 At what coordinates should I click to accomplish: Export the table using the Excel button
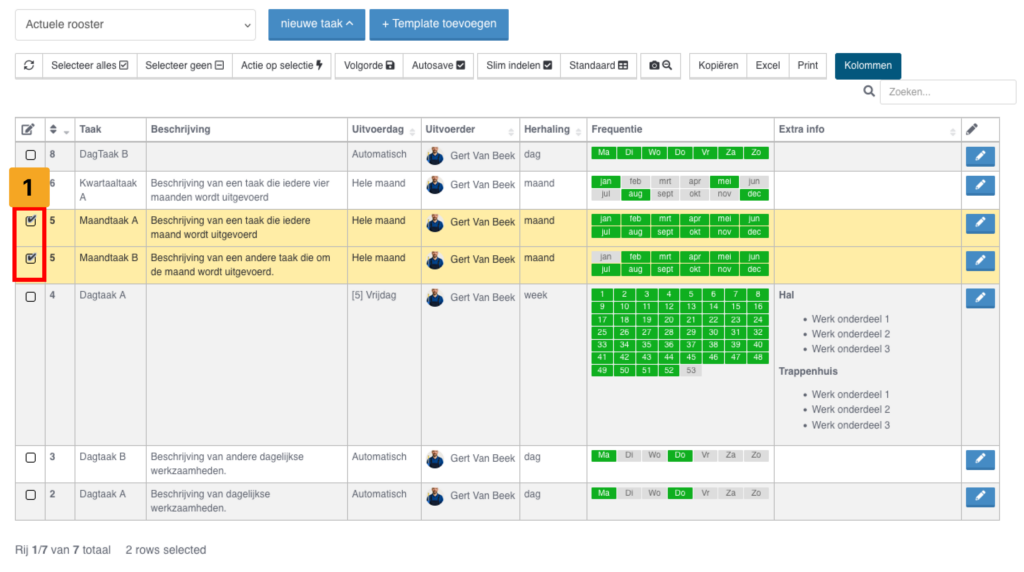click(767, 66)
